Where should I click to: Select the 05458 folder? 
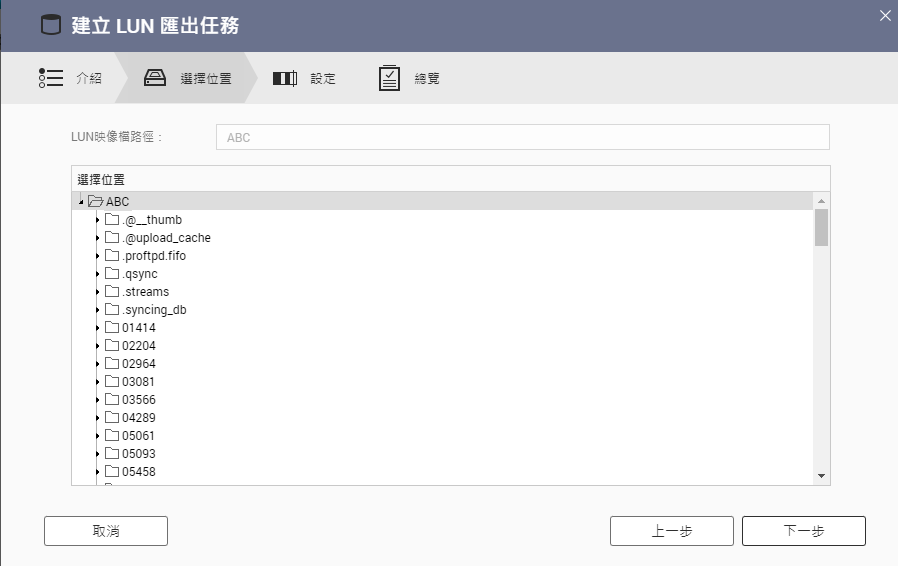pos(138,472)
